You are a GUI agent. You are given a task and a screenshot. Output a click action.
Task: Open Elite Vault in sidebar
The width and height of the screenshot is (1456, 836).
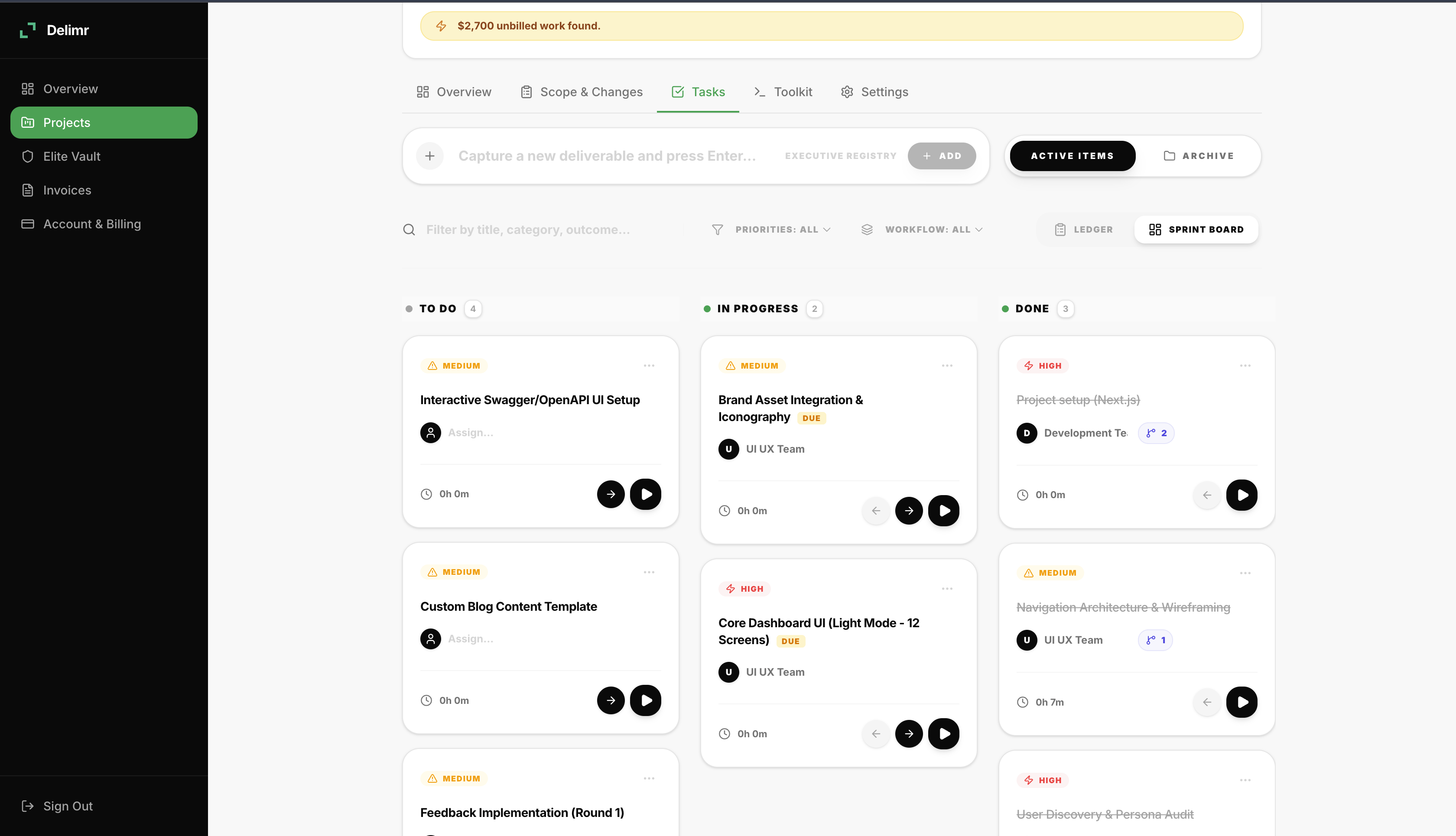pyautogui.click(x=72, y=156)
